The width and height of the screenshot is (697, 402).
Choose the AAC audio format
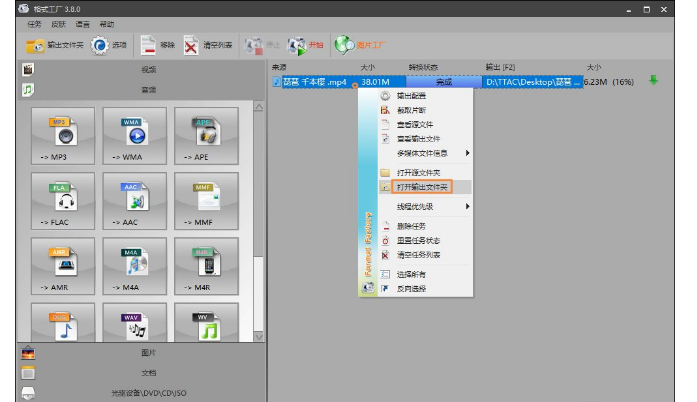pyautogui.click(x=134, y=201)
